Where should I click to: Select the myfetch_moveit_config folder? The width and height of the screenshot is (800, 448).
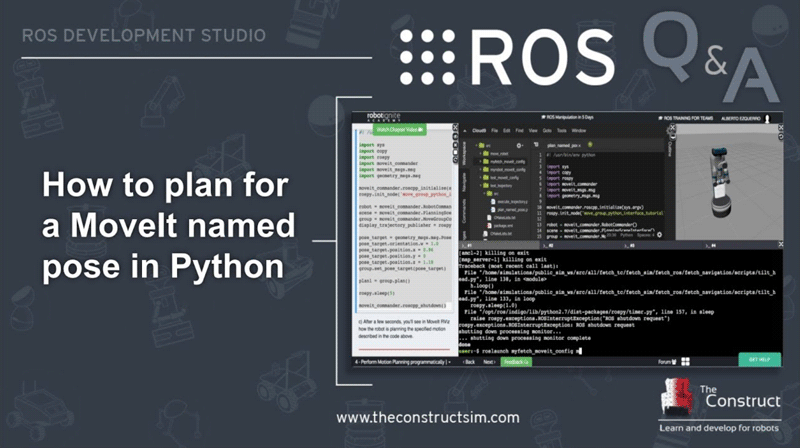(x=508, y=161)
